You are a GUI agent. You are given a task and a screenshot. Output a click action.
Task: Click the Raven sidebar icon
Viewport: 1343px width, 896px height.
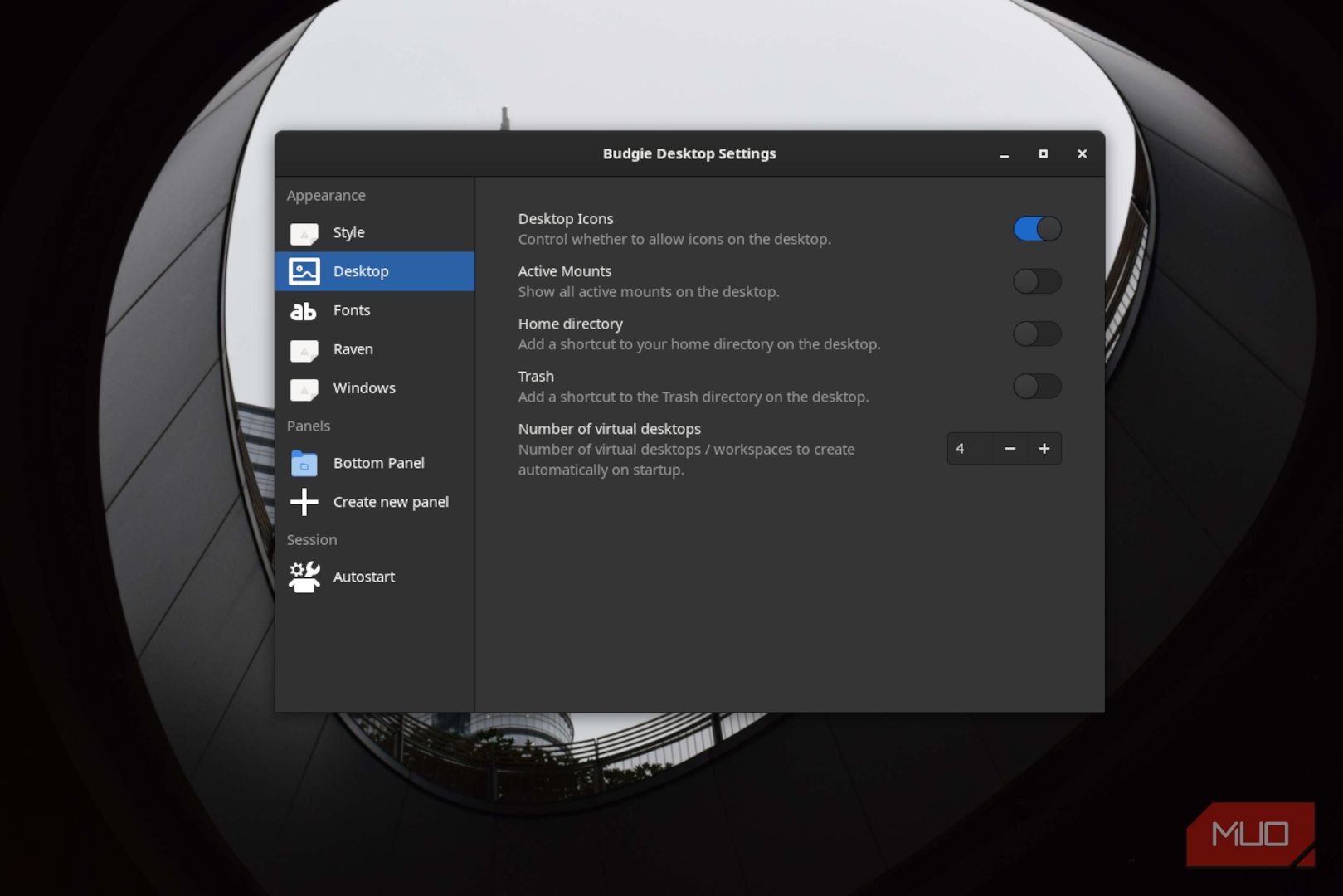tap(304, 350)
